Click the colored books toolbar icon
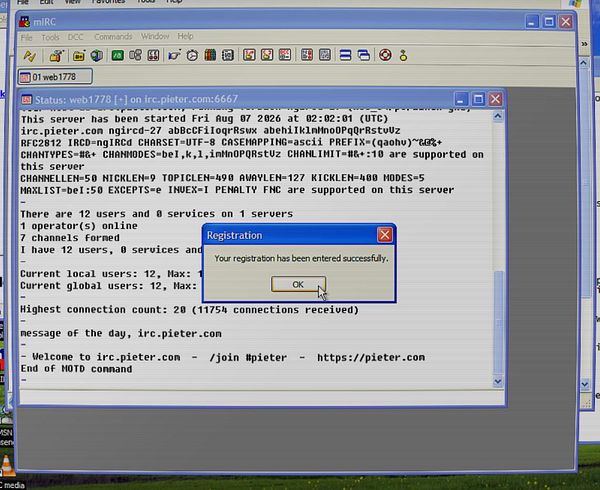 (210, 56)
